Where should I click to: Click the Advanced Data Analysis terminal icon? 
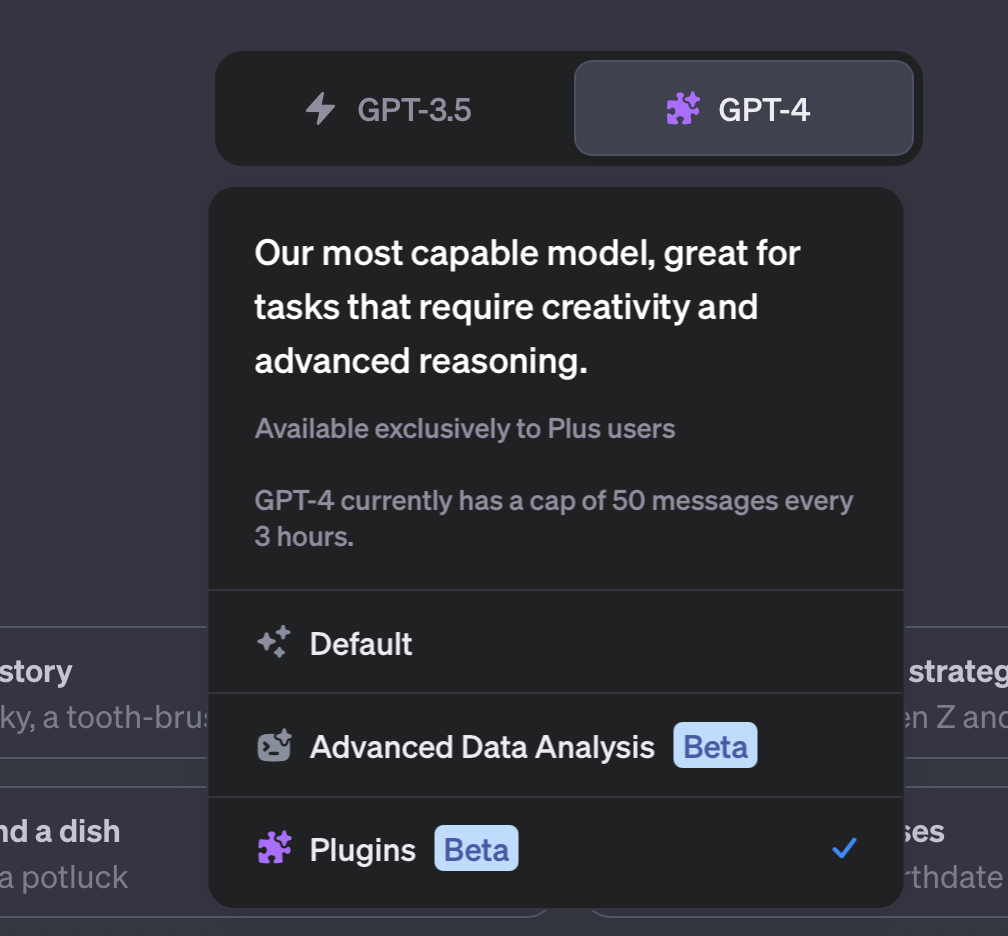coord(274,746)
